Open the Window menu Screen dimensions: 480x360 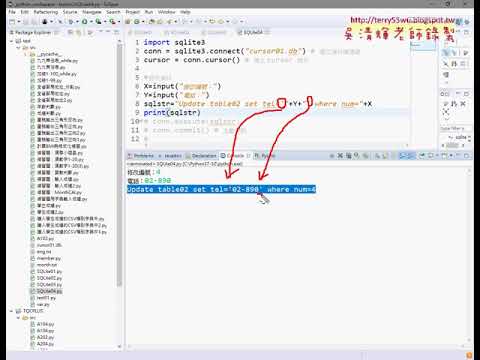(167, 12)
